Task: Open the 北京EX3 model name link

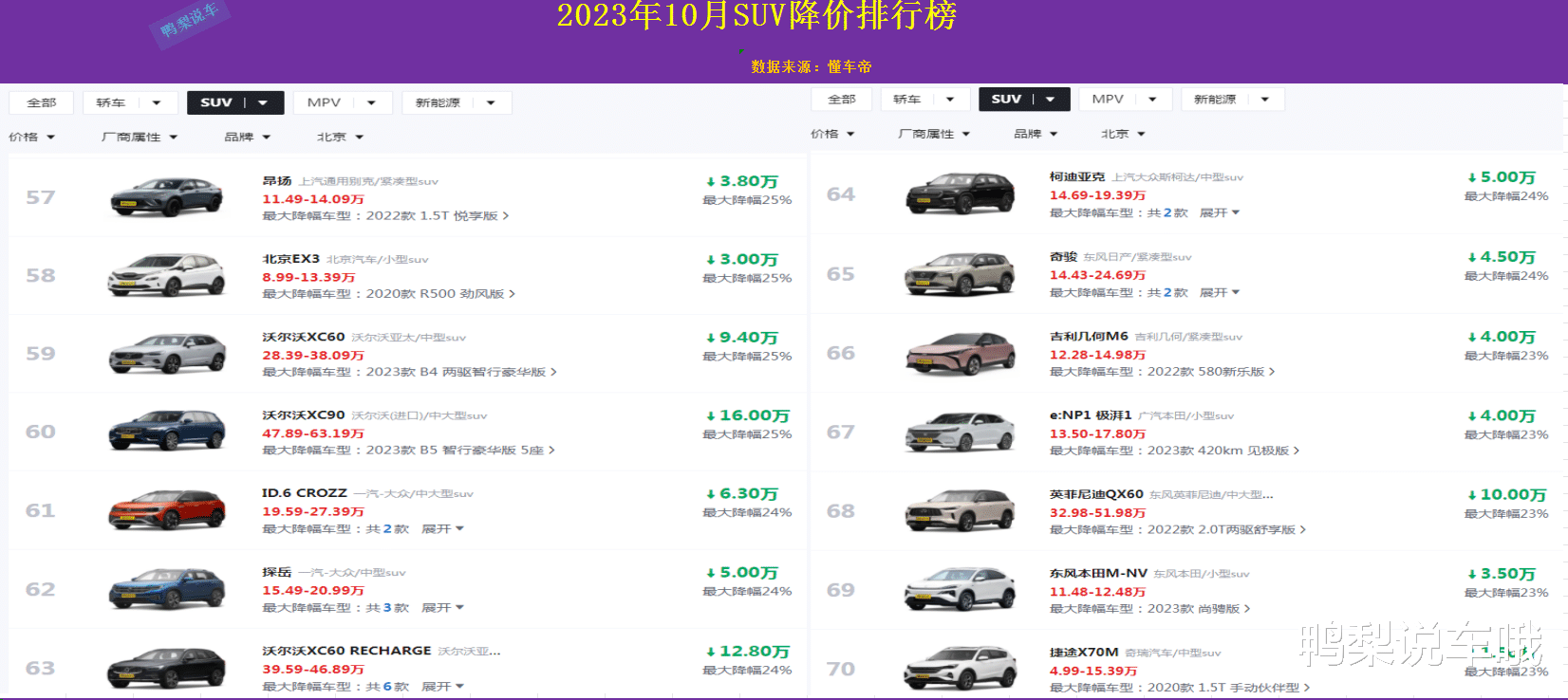Action: tap(290, 259)
